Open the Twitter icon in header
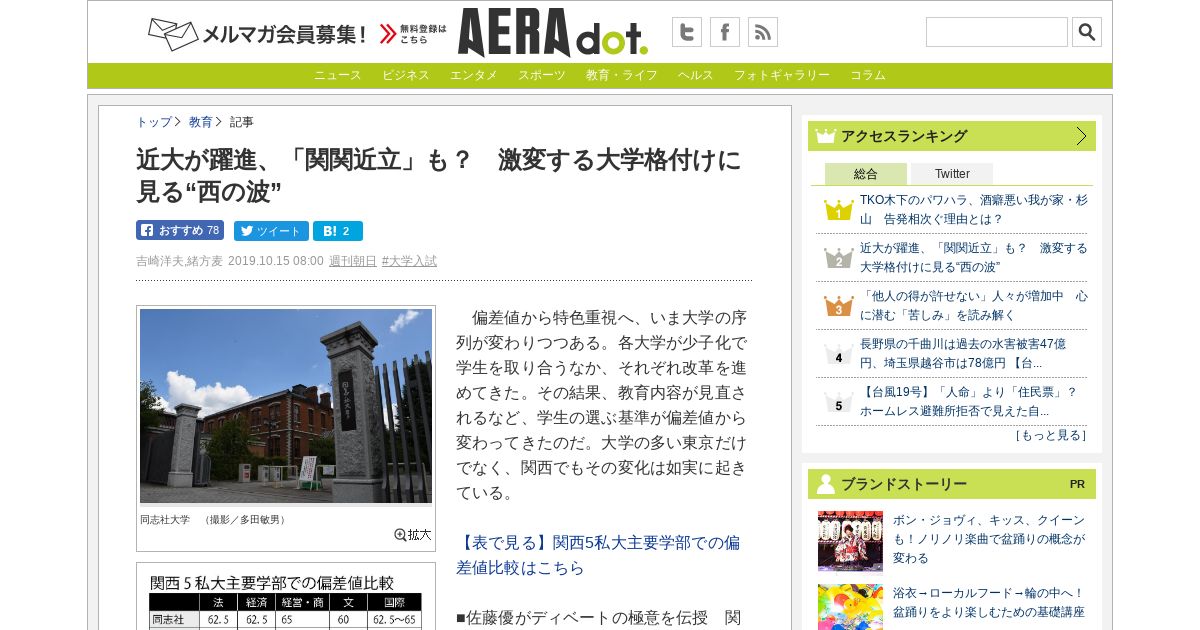 (x=687, y=32)
